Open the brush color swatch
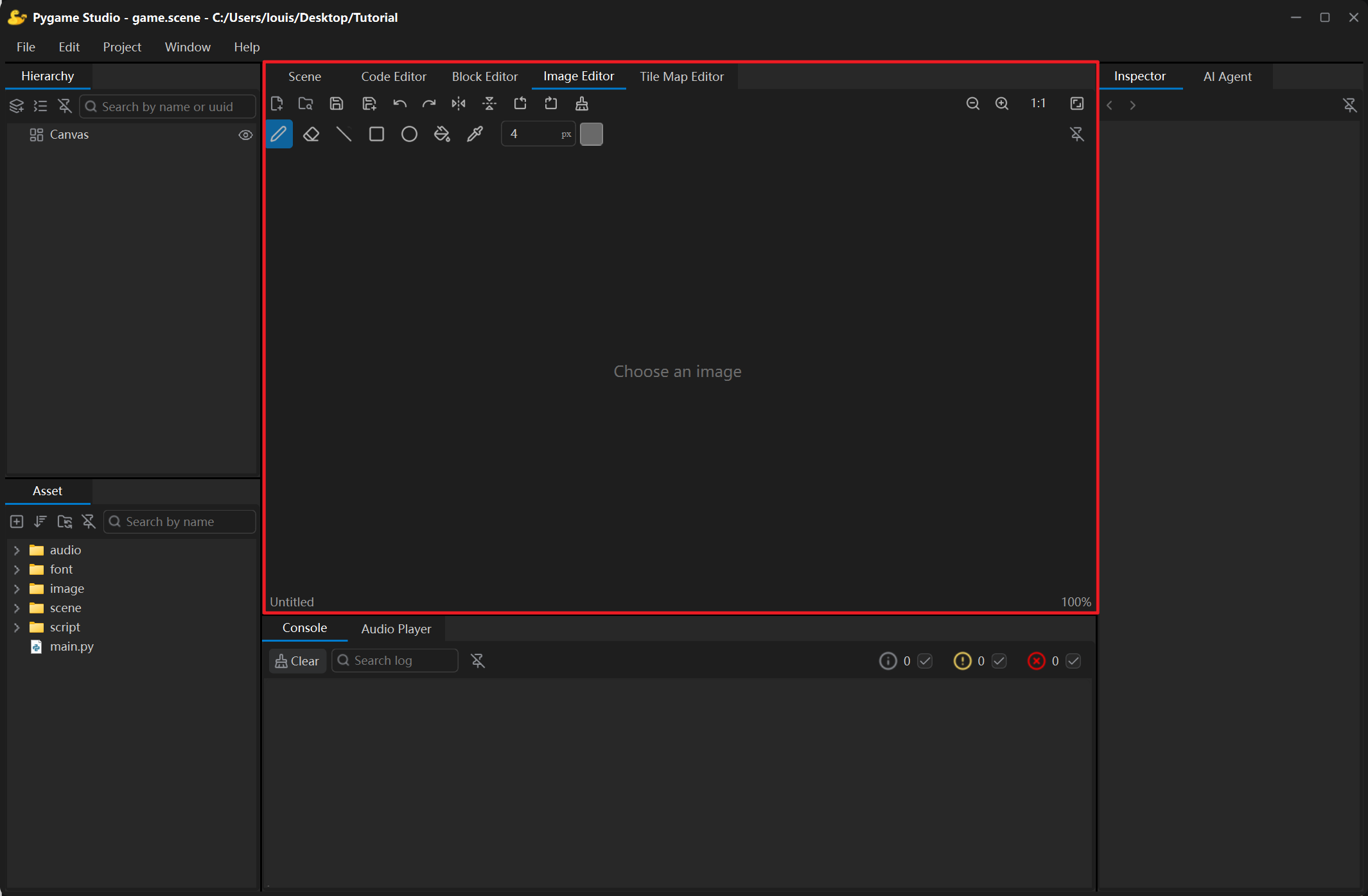The width and height of the screenshot is (1368, 896). [x=592, y=134]
